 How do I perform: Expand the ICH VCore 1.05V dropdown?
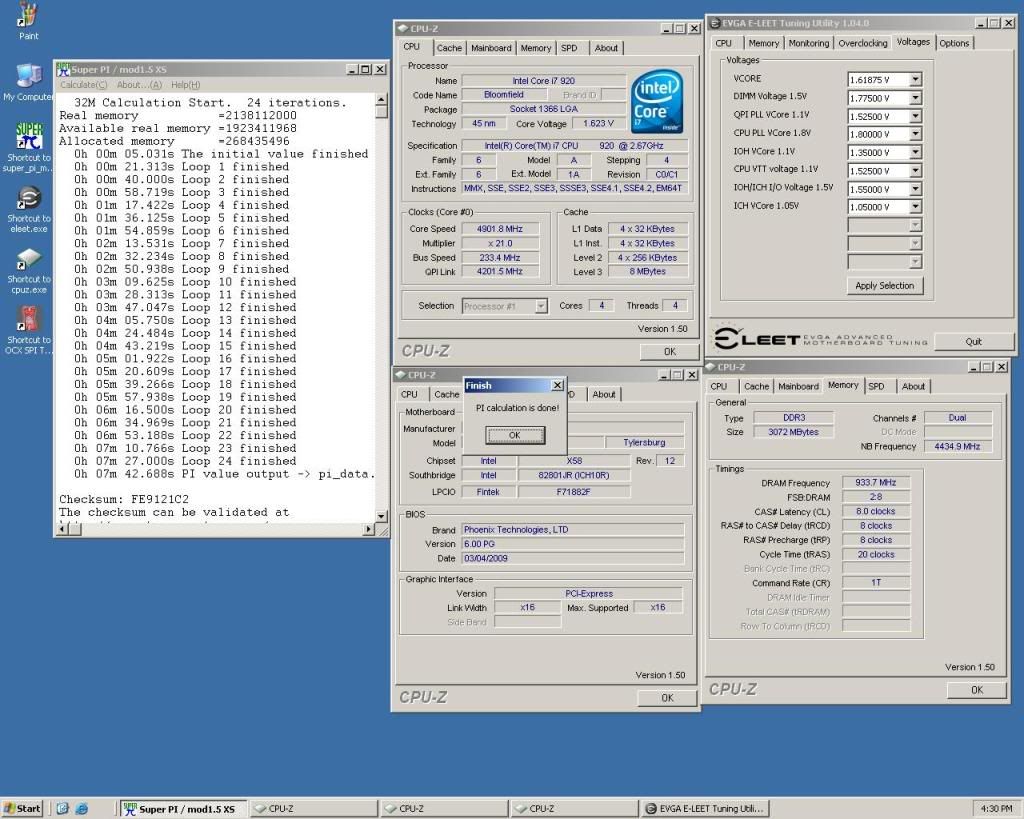pyautogui.click(x=915, y=206)
